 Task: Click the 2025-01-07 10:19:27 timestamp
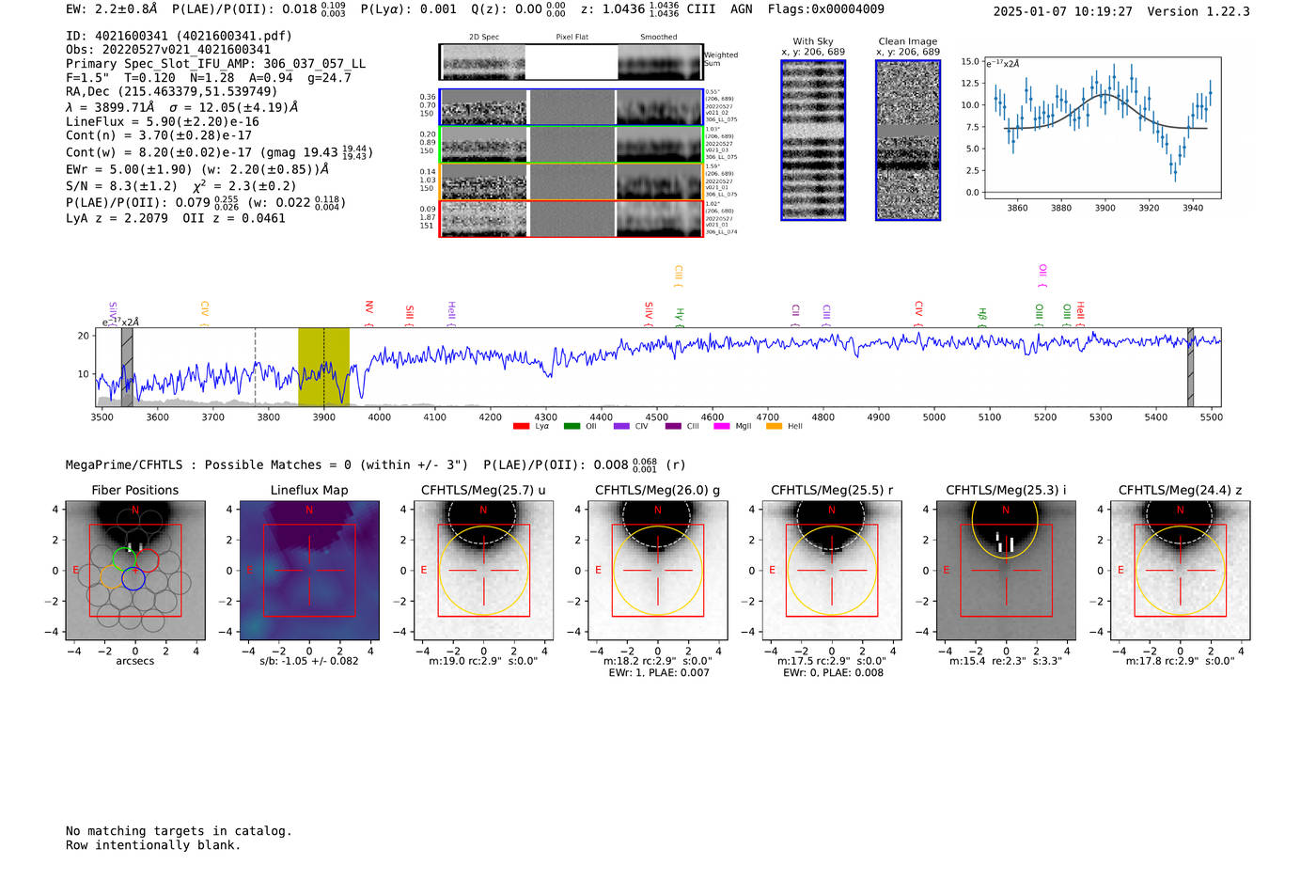[1062, 11]
